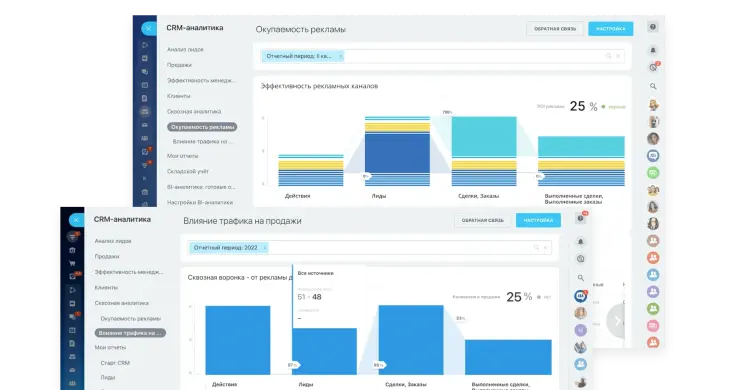The height and width of the screenshot is (390, 740).
Task: Open mail envelope icon in back window dark sidebar
Action: click(x=145, y=125)
